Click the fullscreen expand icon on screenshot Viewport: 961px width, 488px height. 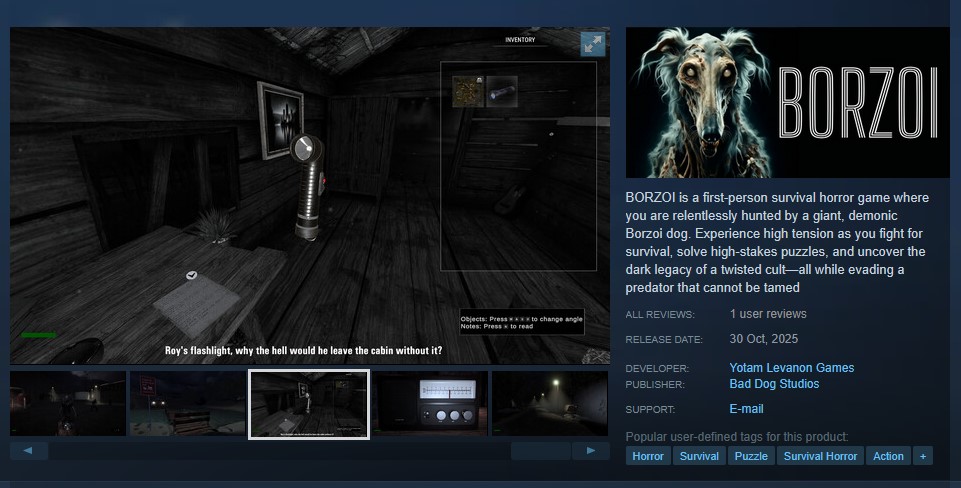[x=593, y=44]
